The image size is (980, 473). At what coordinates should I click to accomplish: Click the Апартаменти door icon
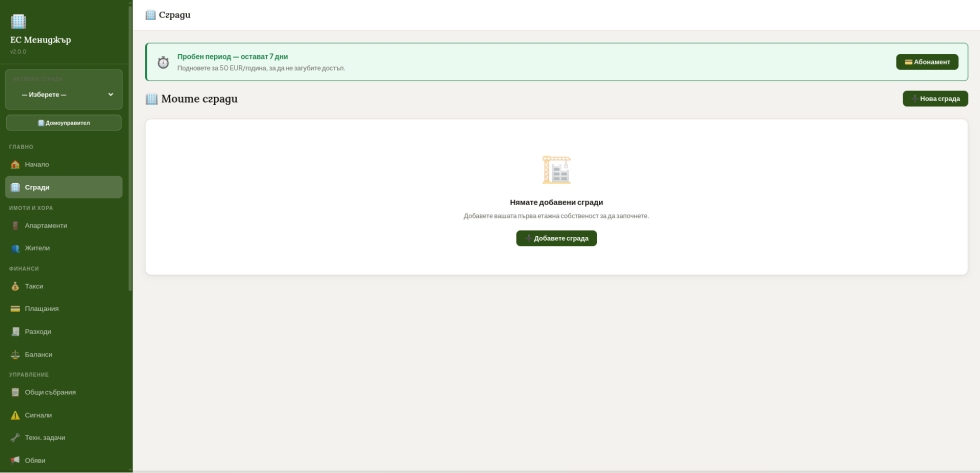coord(15,226)
